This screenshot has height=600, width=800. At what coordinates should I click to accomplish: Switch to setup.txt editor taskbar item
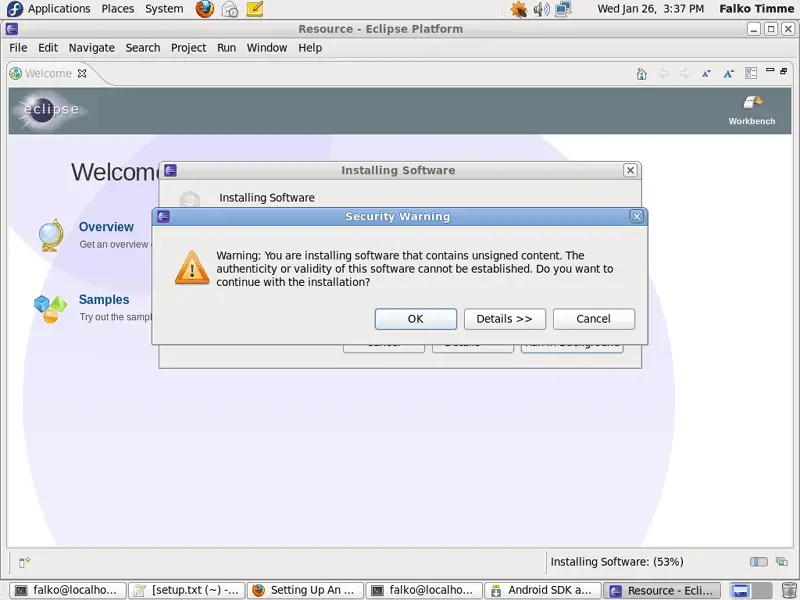tap(187, 590)
